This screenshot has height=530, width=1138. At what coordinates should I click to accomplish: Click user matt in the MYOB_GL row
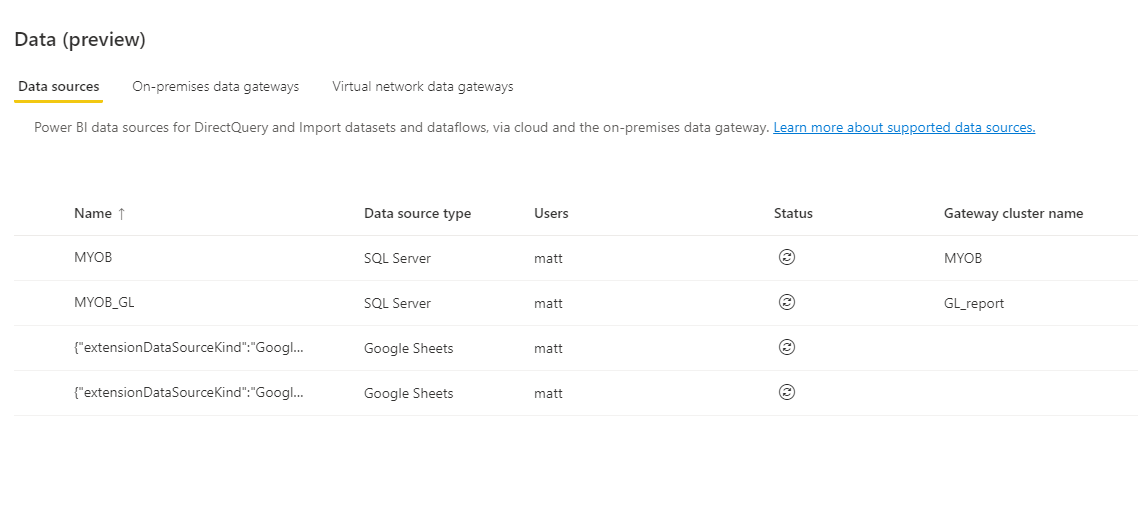tap(548, 303)
